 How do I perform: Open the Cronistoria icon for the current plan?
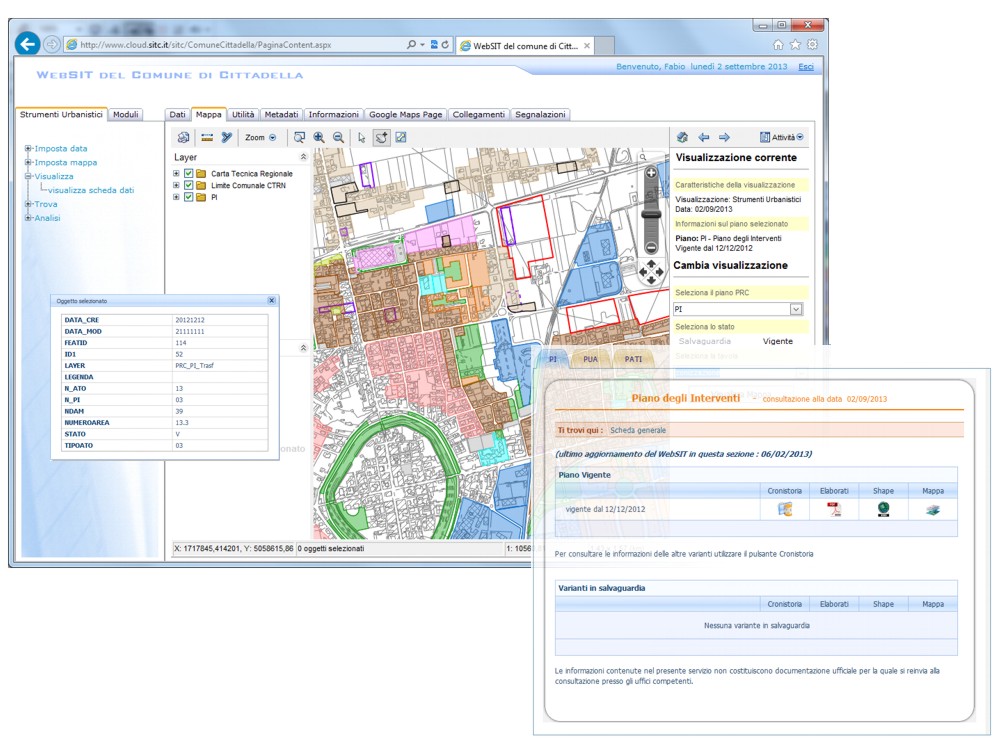coord(785,509)
